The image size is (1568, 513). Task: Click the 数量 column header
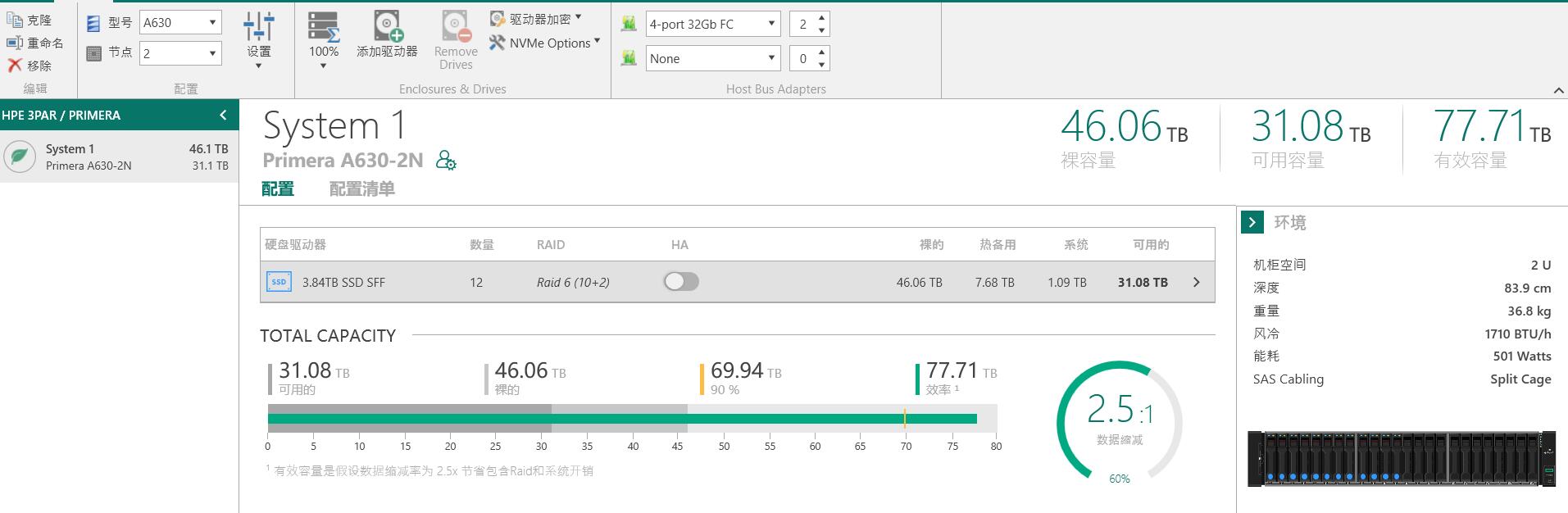(x=482, y=244)
